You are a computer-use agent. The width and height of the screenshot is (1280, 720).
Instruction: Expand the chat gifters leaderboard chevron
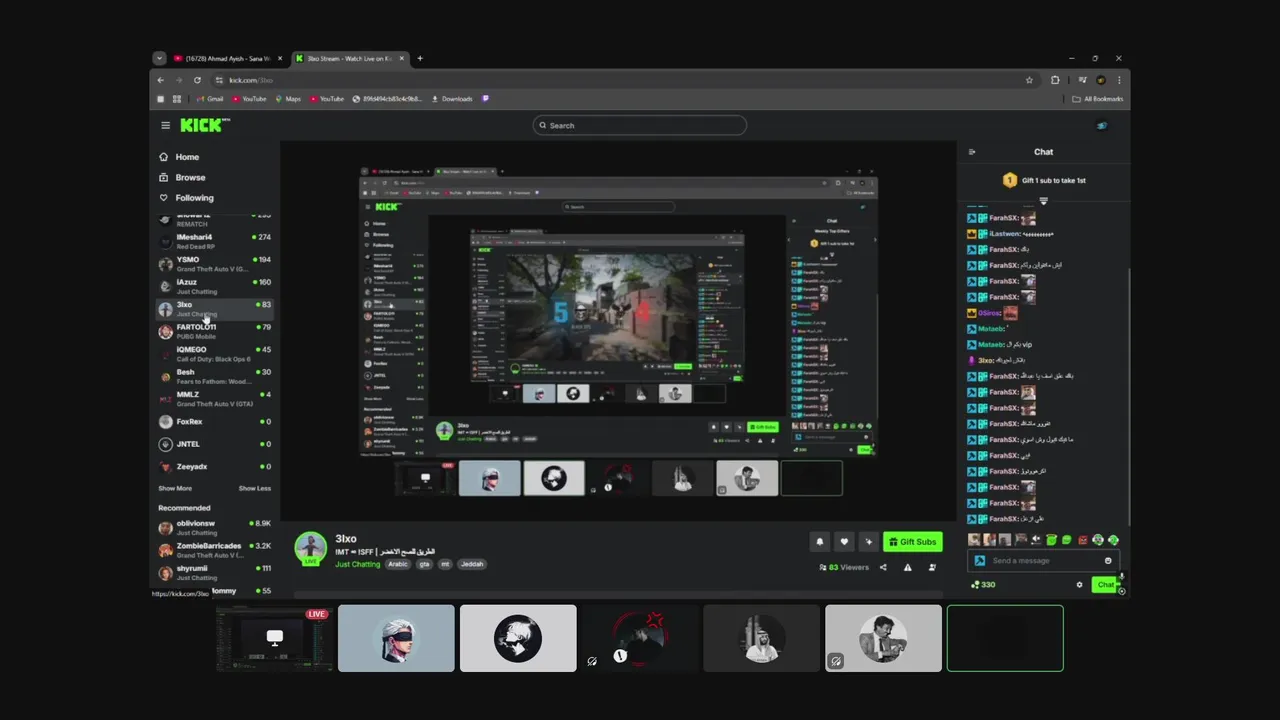[x=1043, y=201]
